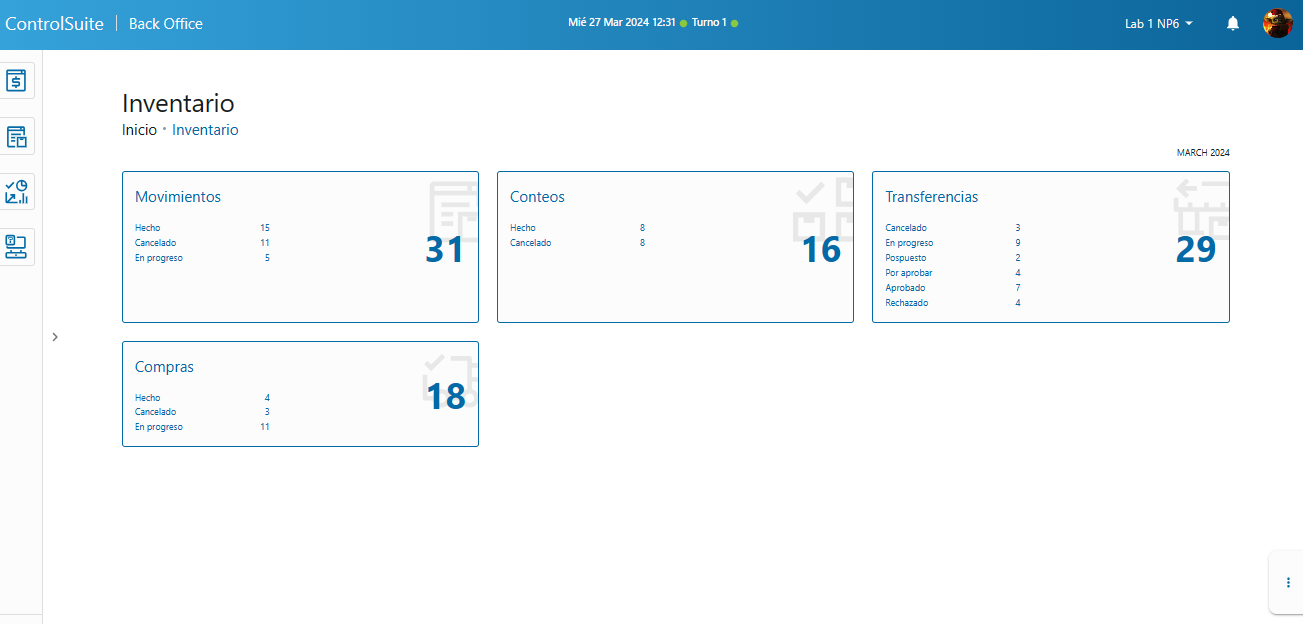
Task: Click the inventory box sidebar icon
Action: [x=18, y=136]
